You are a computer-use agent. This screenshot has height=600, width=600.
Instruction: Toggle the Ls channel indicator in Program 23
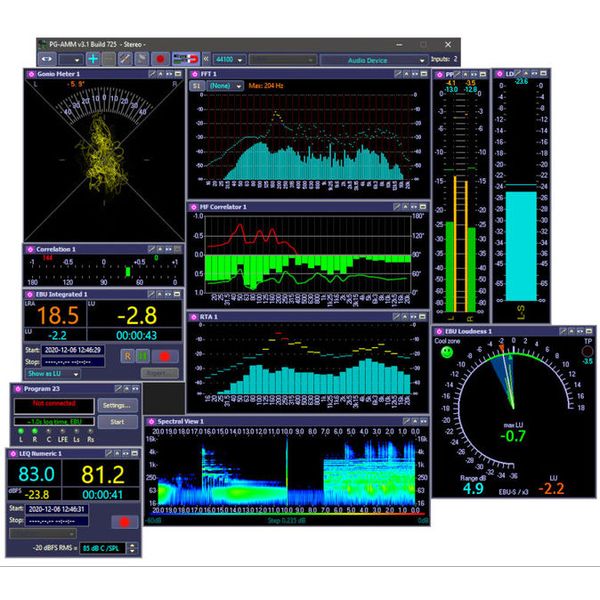[77, 431]
